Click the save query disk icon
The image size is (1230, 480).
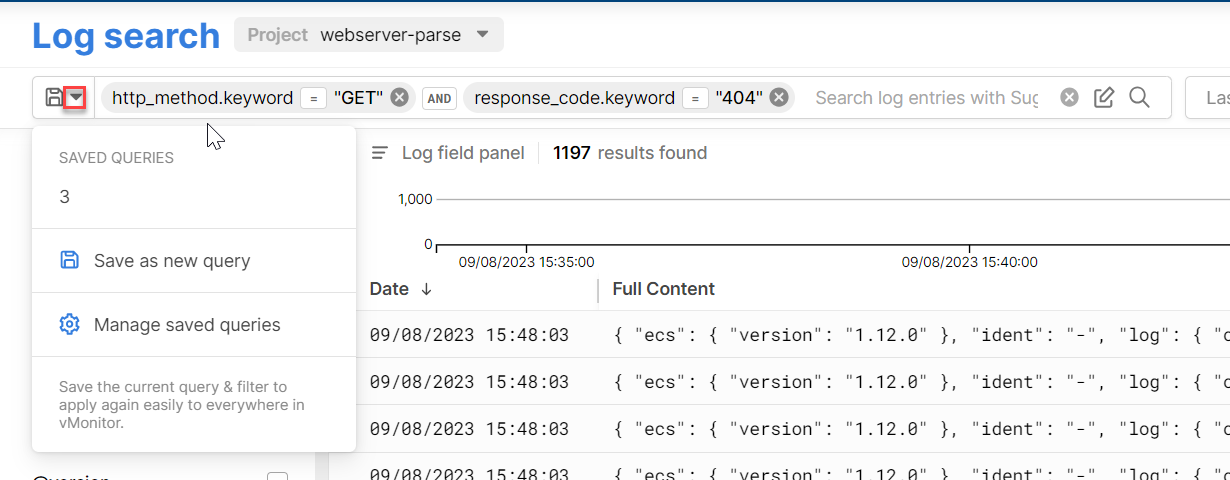(54, 98)
